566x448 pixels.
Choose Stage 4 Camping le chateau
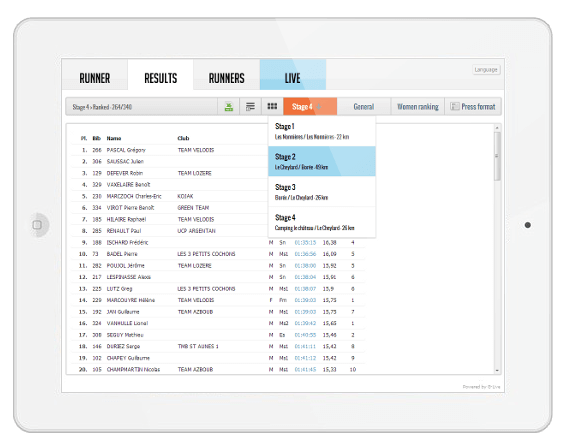[x=322, y=222]
